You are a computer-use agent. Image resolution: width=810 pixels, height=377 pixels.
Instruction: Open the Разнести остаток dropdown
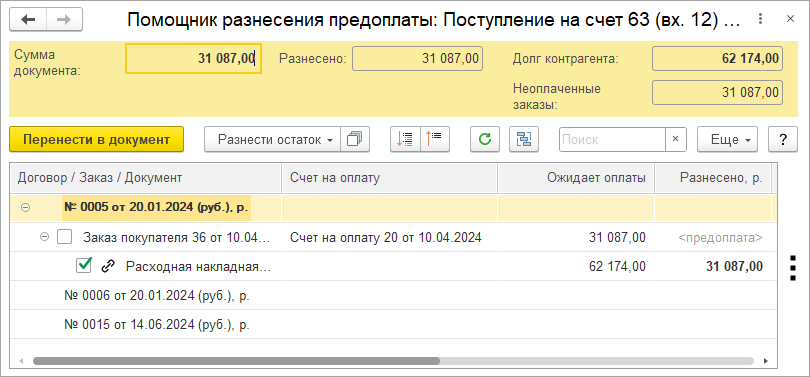coord(272,139)
